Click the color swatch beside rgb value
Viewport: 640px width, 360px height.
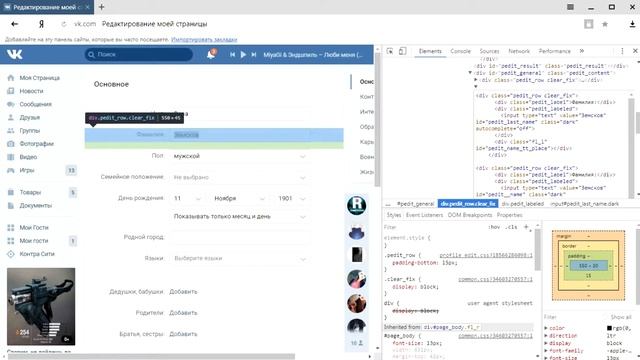click(x=609, y=328)
